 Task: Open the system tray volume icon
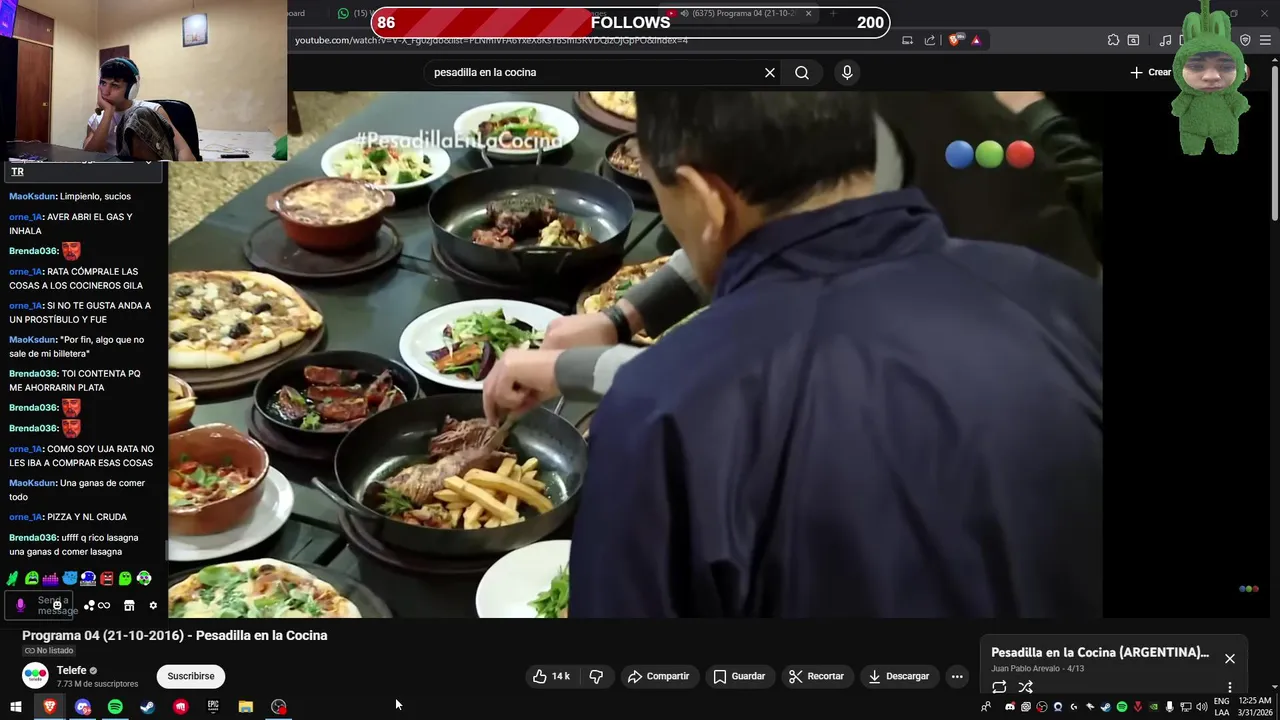point(1202,707)
